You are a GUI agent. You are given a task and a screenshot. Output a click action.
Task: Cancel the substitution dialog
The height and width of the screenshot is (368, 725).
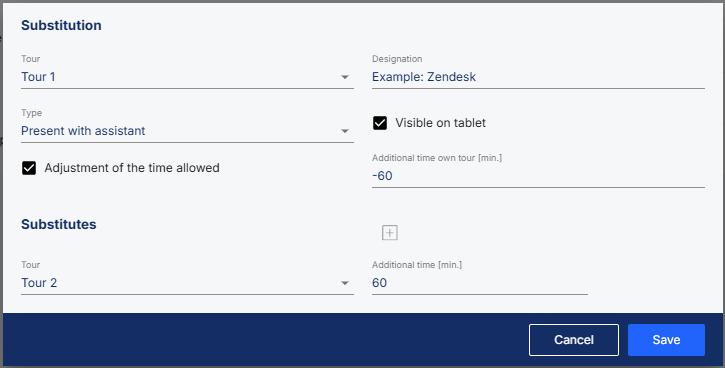click(574, 340)
